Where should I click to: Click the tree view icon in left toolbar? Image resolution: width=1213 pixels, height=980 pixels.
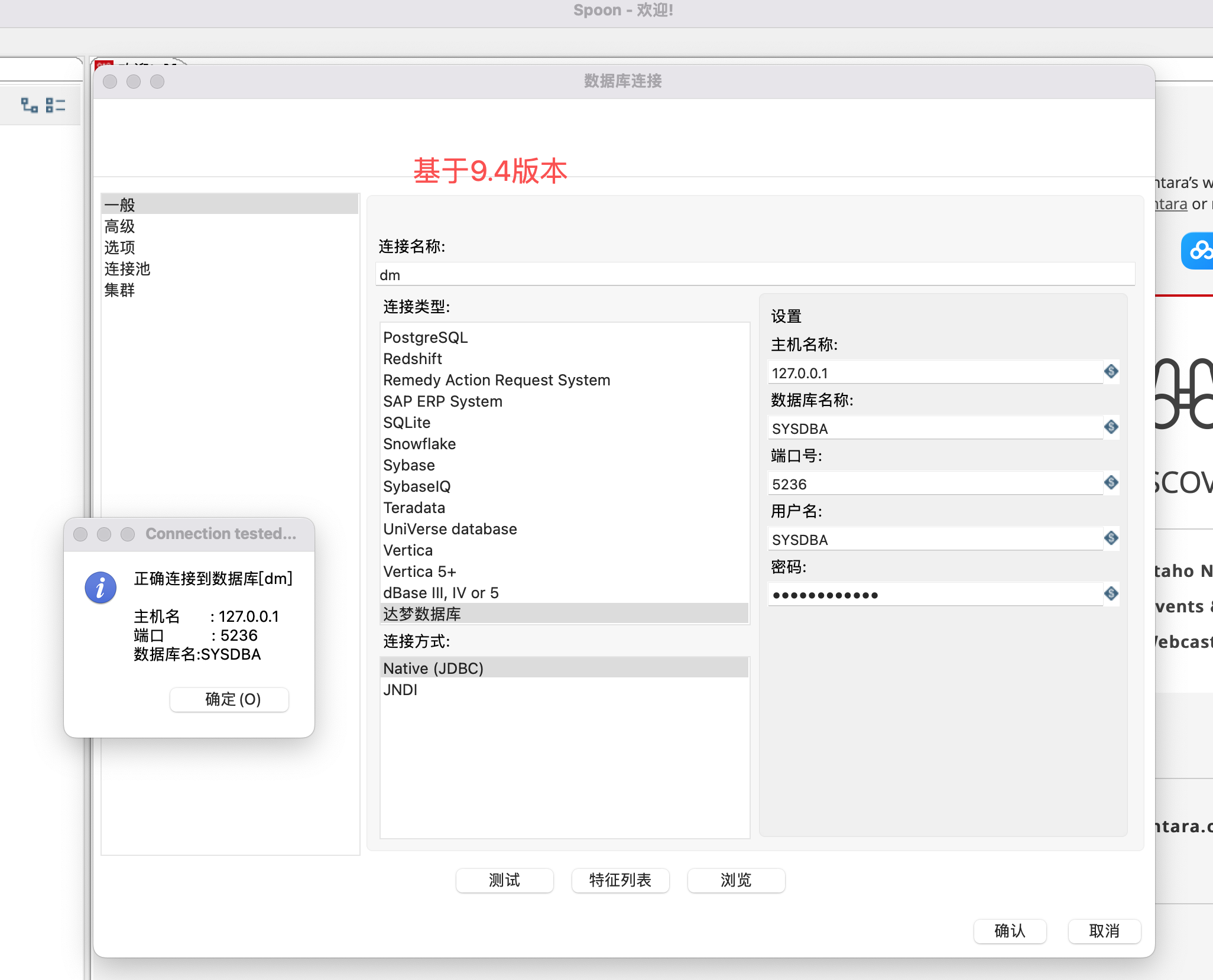(29, 105)
